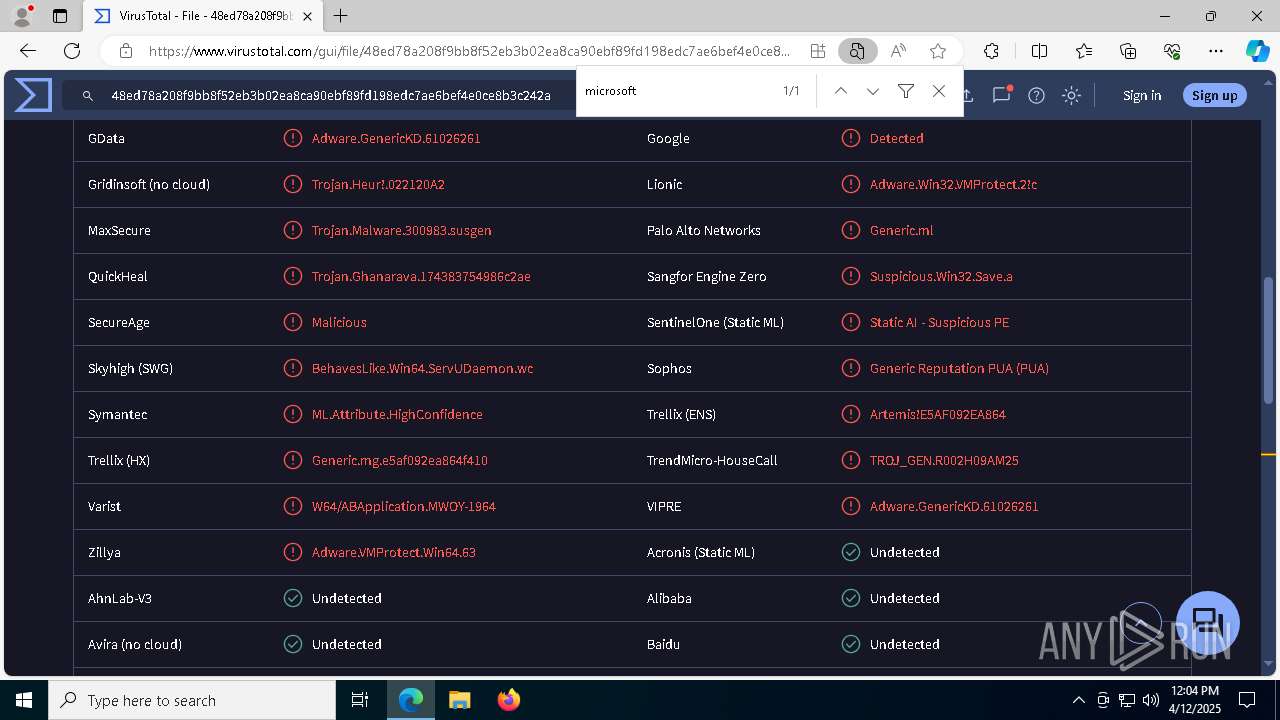Click the browser Back button
The image size is (1280, 720).
point(28,51)
